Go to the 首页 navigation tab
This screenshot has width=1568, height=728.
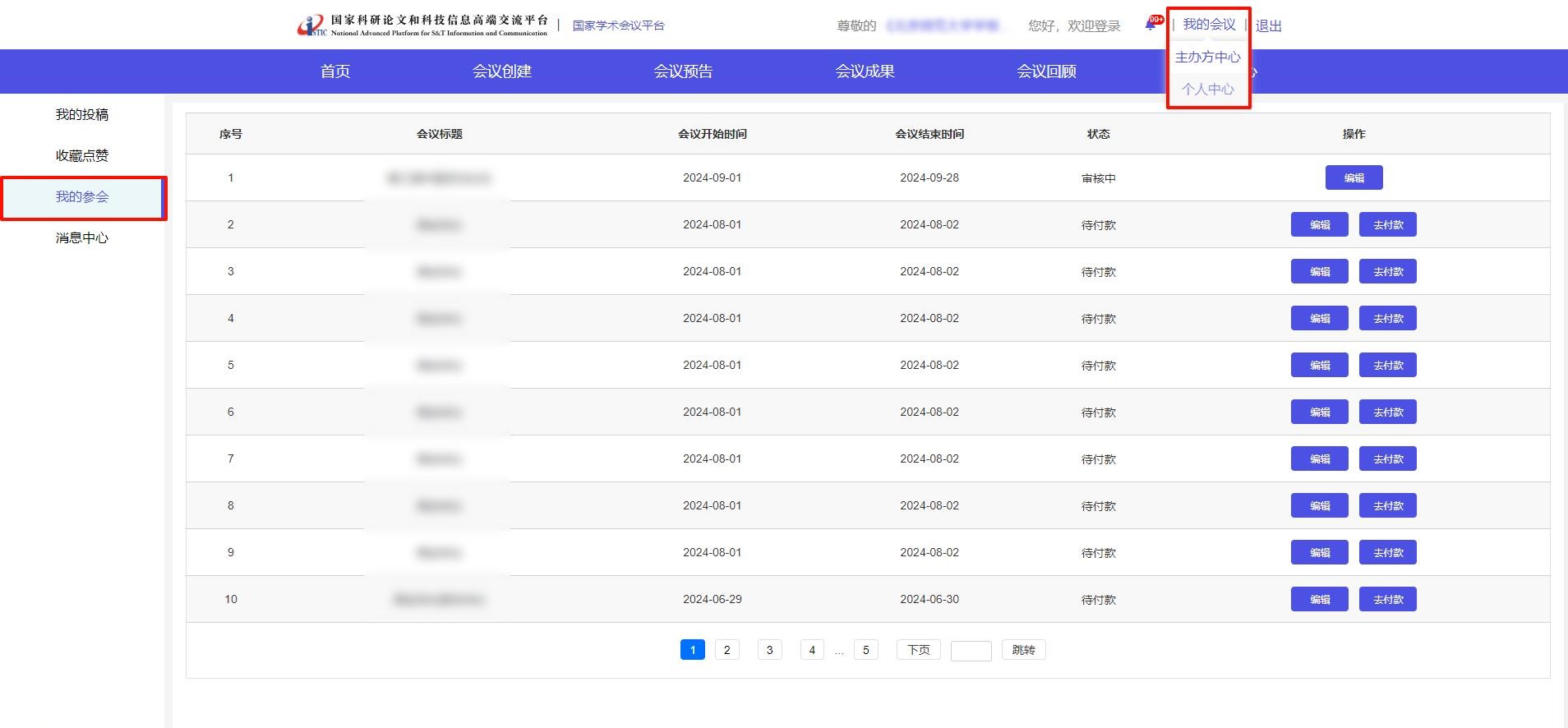pos(335,71)
